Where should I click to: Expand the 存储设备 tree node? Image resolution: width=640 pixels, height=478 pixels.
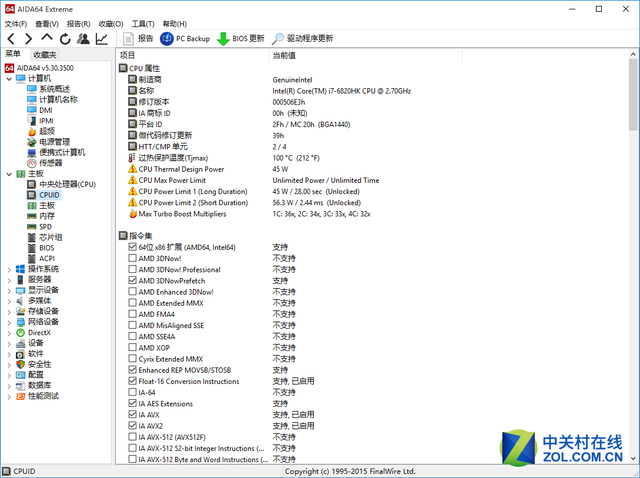coord(9,312)
